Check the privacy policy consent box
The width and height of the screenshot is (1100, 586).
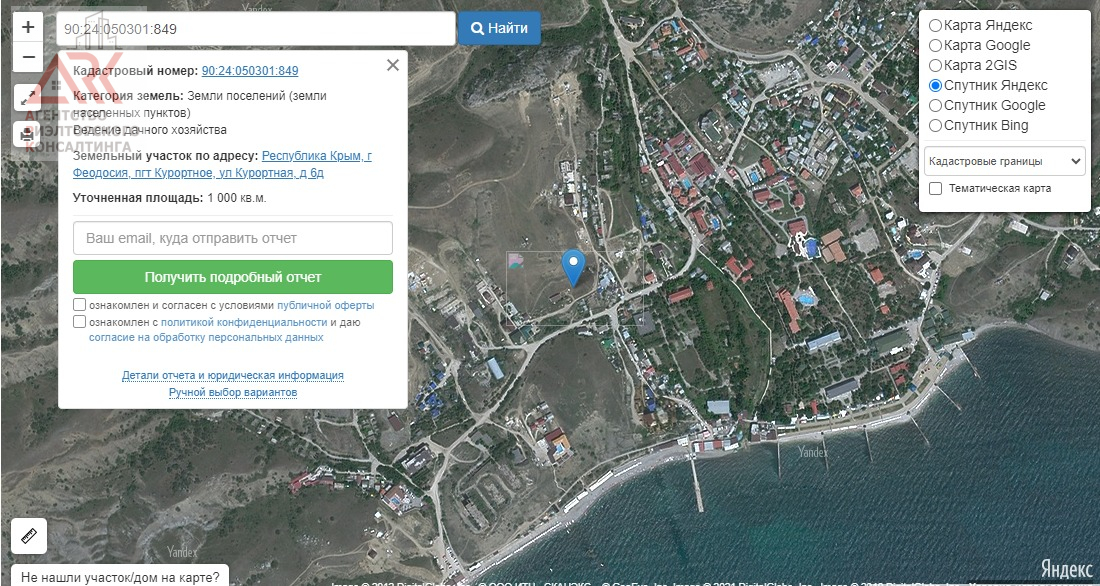coord(79,322)
